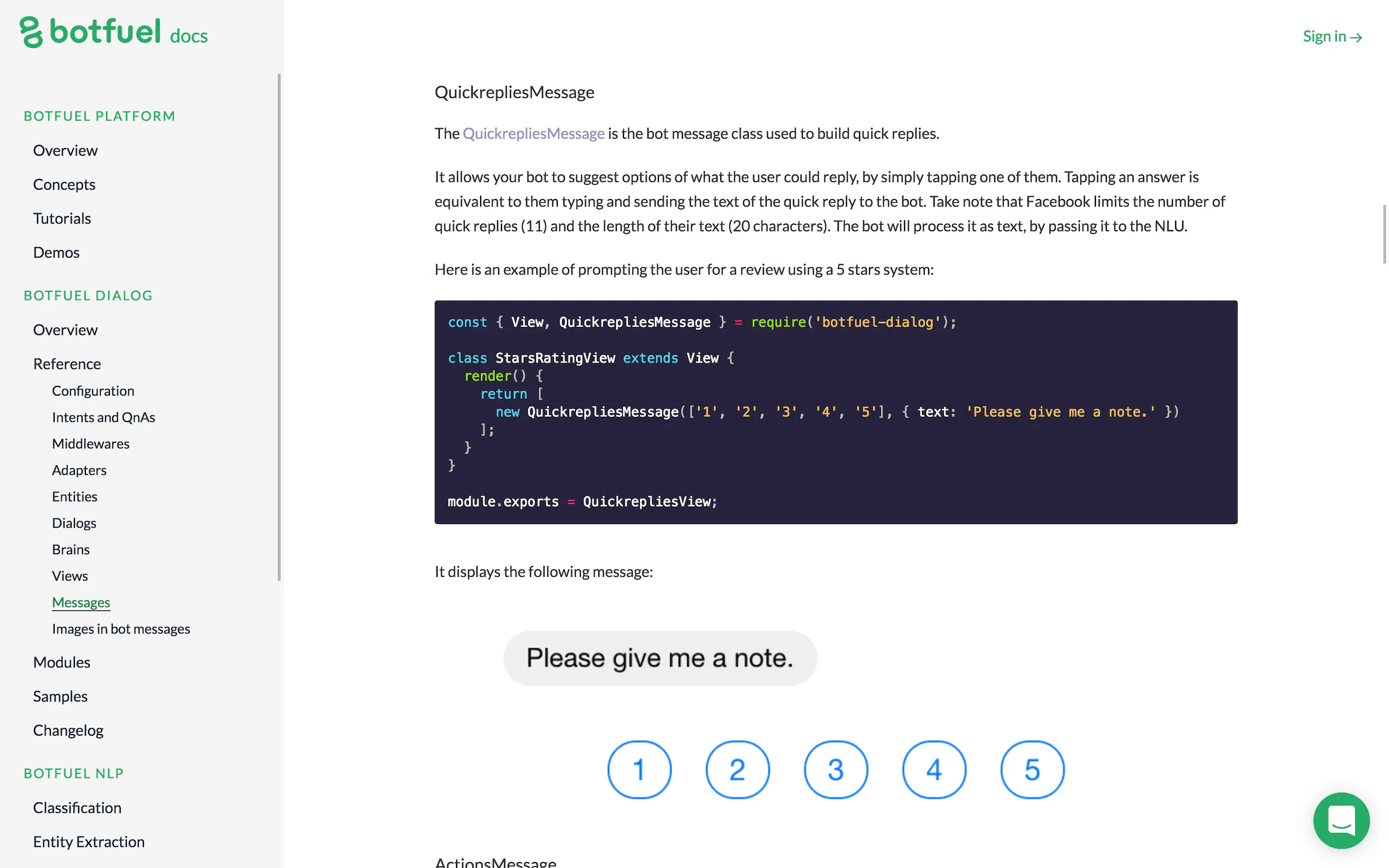Open Modules under Botfuel Dialog

(61, 662)
